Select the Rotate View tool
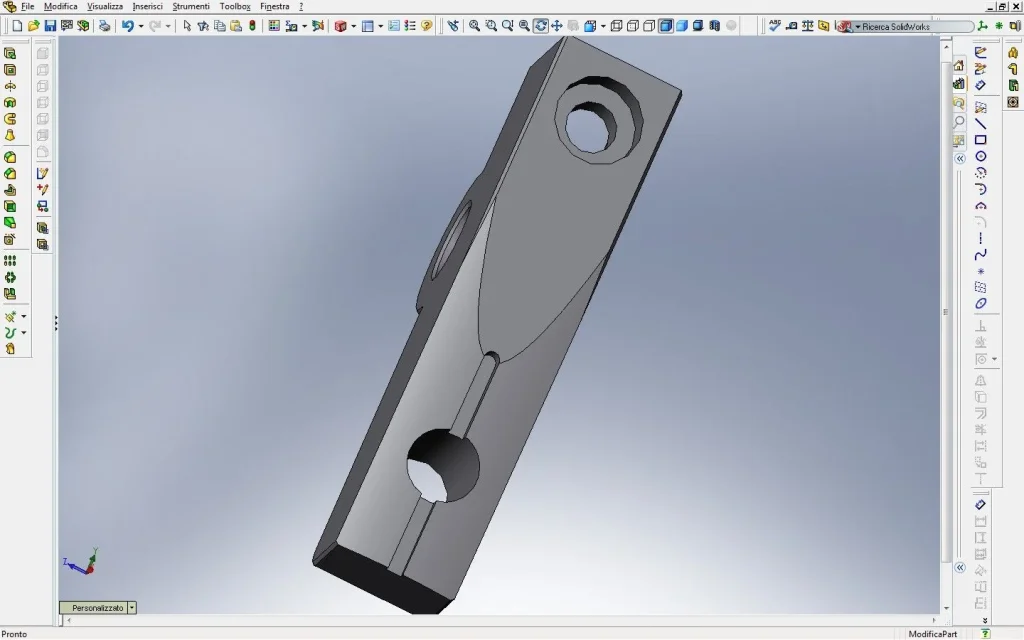 (541, 26)
